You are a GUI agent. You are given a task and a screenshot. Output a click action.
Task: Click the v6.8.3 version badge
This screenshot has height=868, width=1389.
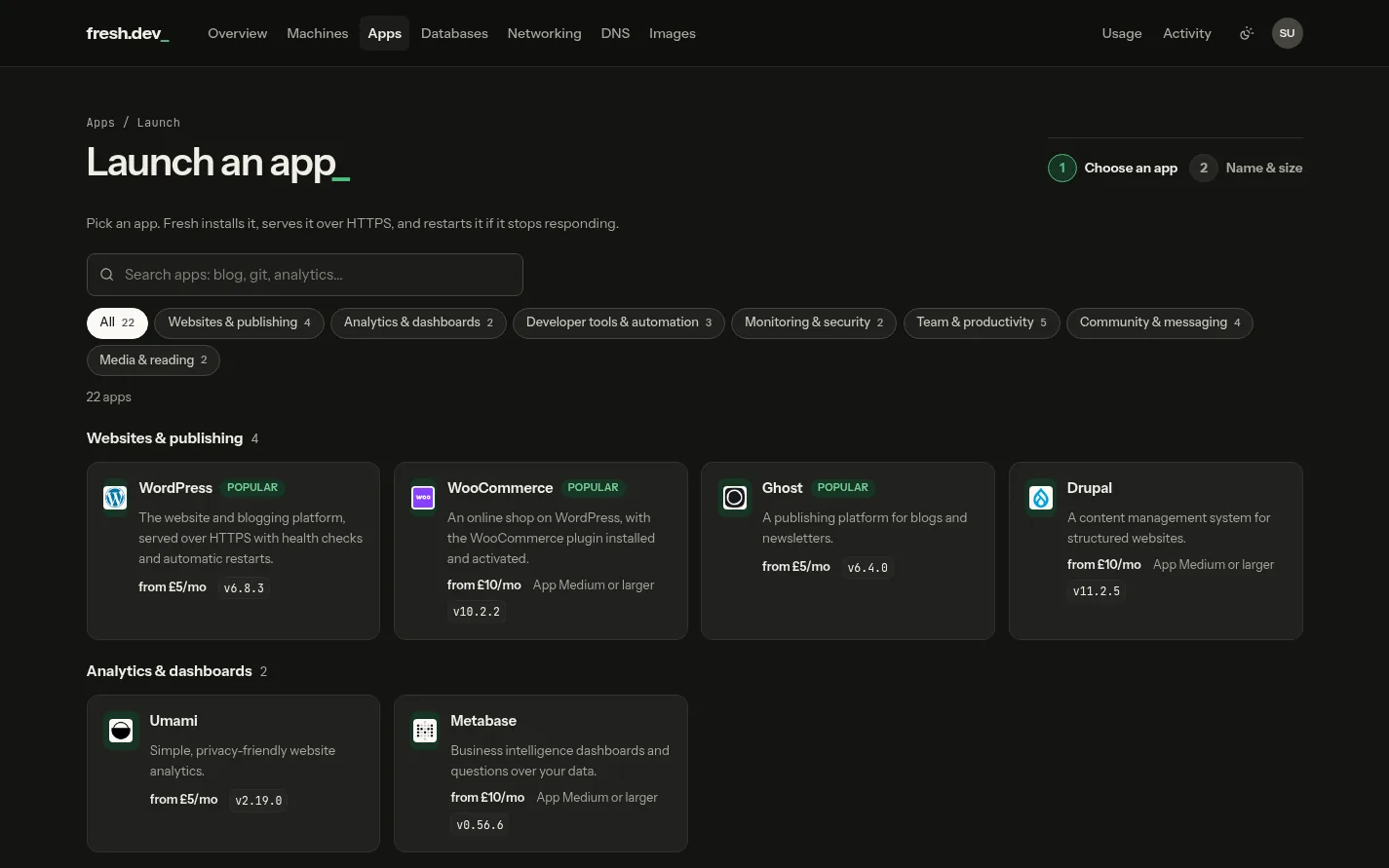[244, 588]
